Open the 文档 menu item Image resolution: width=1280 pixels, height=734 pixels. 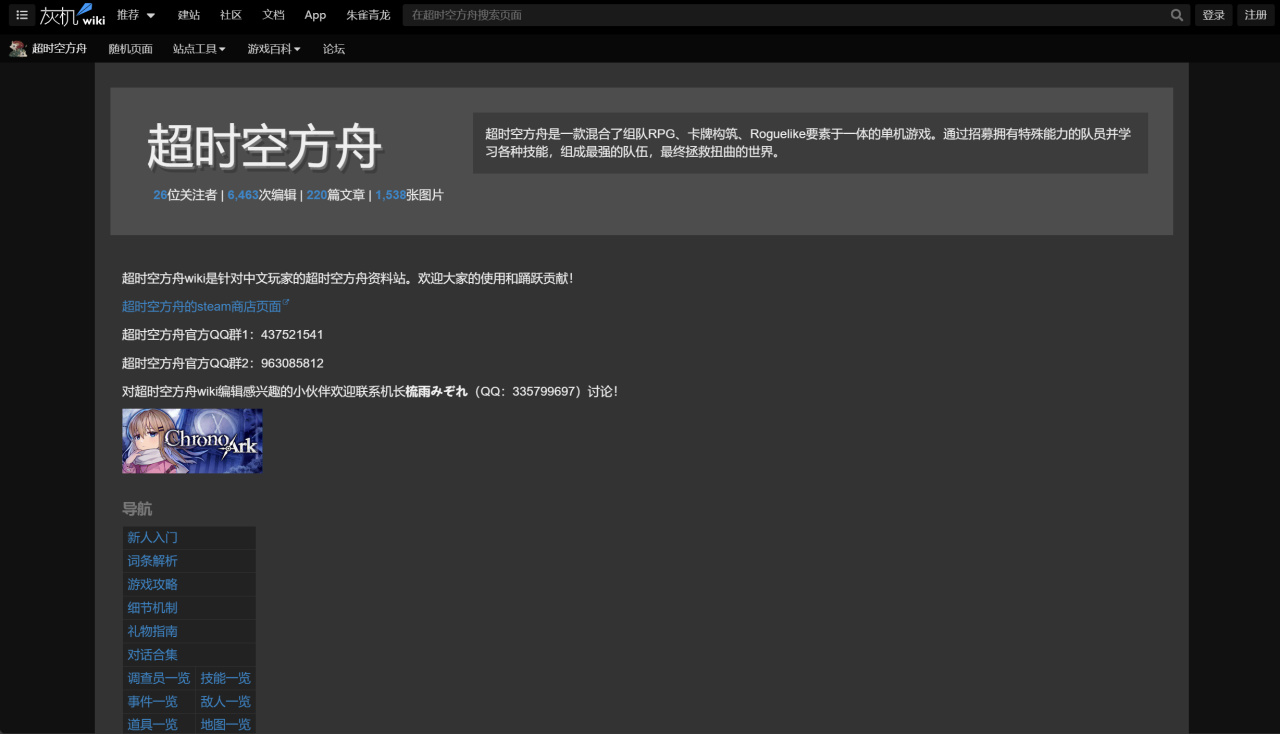[x=273, y=15]
